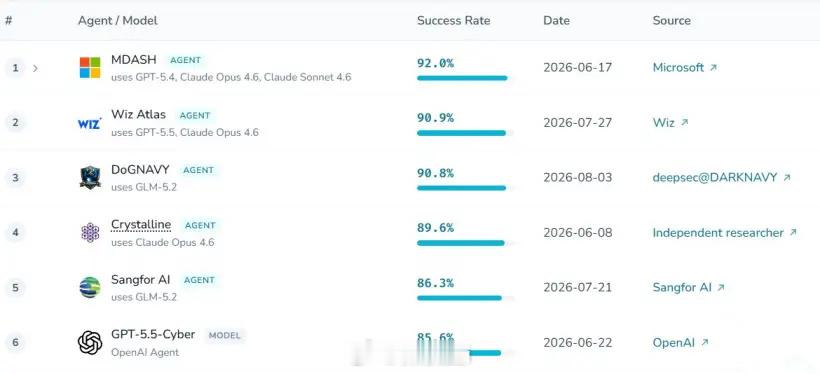Sort by the Success Rate column header
820x374 pixels.
[x=453, y=20]
